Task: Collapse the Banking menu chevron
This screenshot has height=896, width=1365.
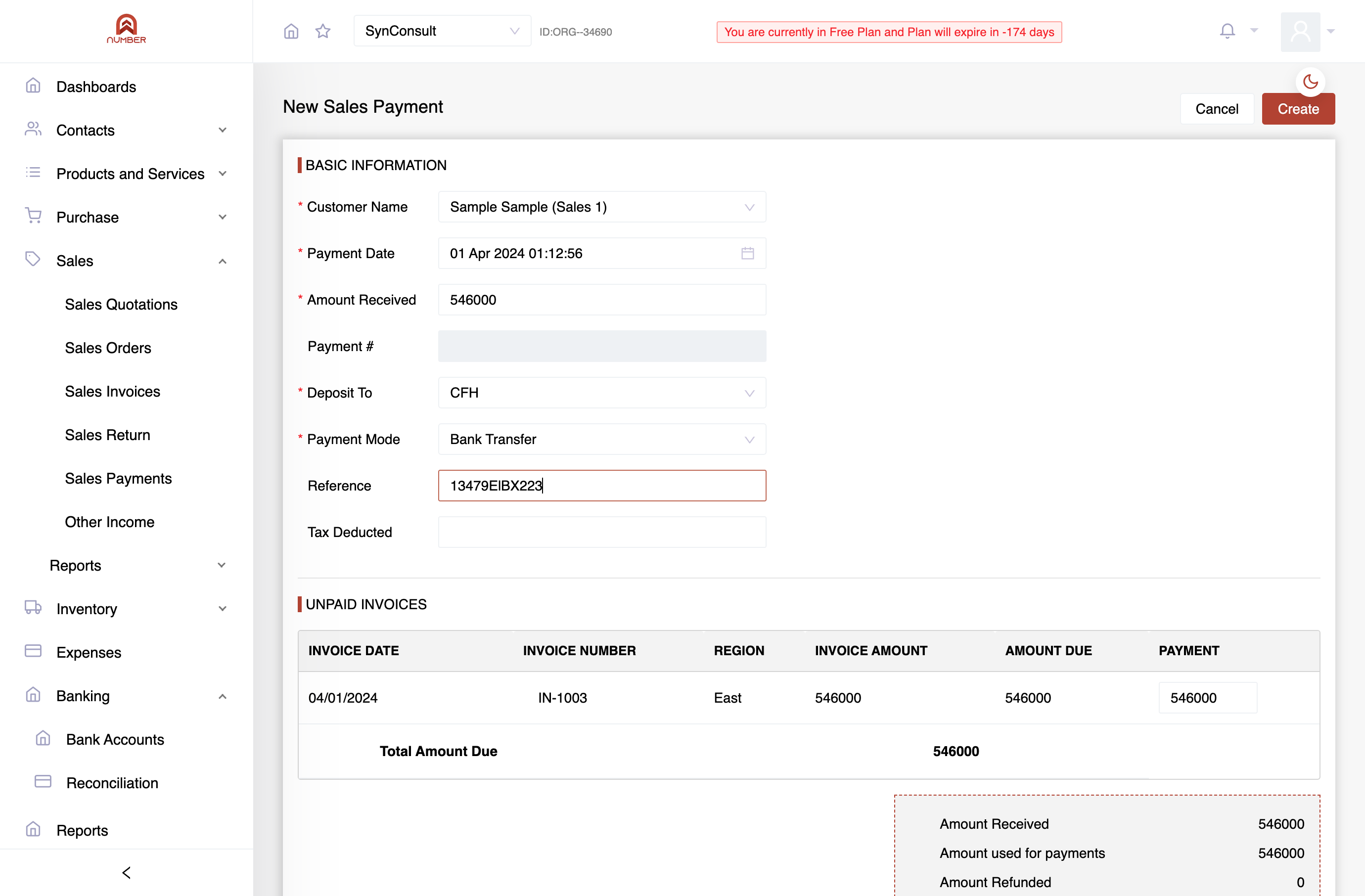Action: 223,697
